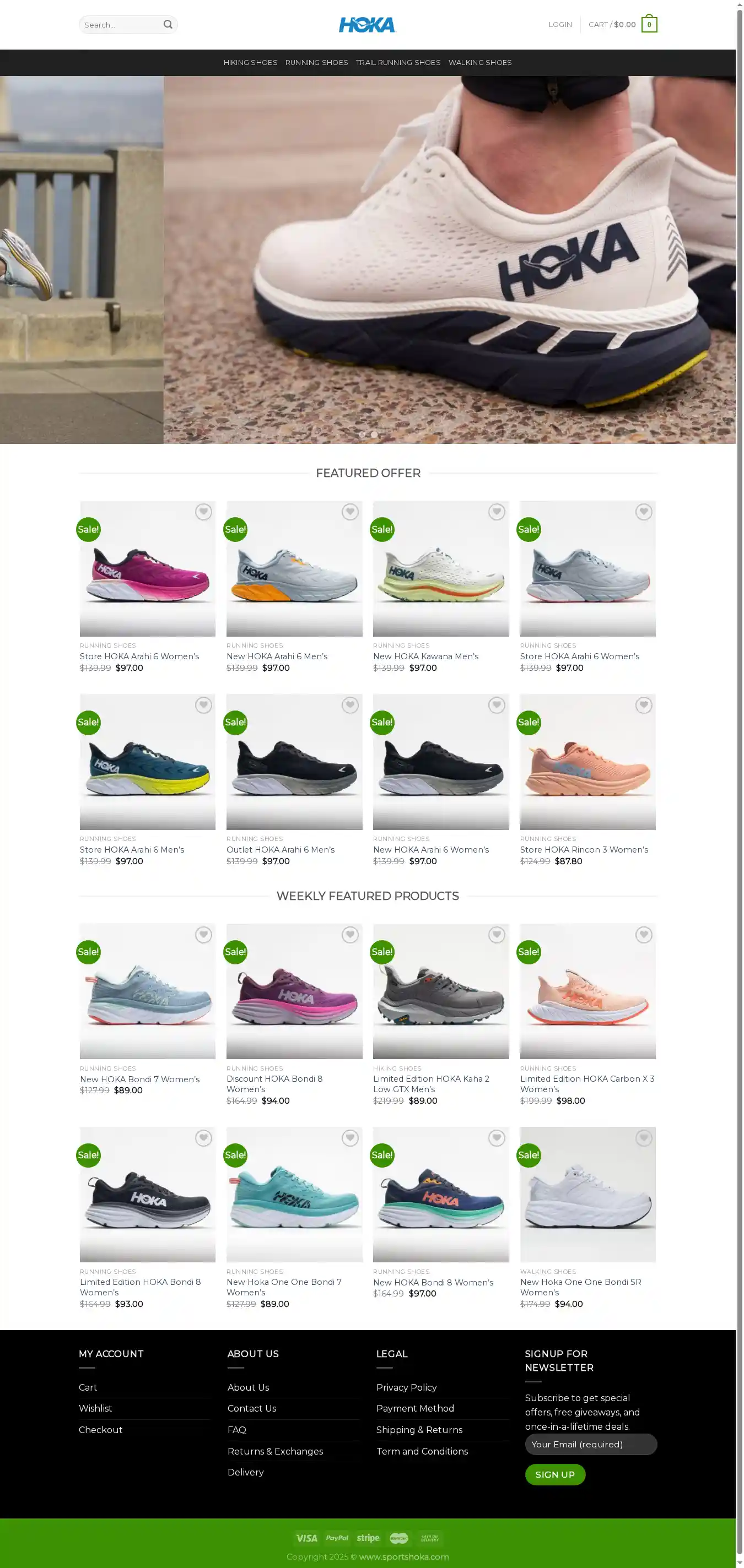Open the Trail Running Shoes menu
Image resolution: width=744 pixels, height=1568 pixels.
[x=398, y=63]
